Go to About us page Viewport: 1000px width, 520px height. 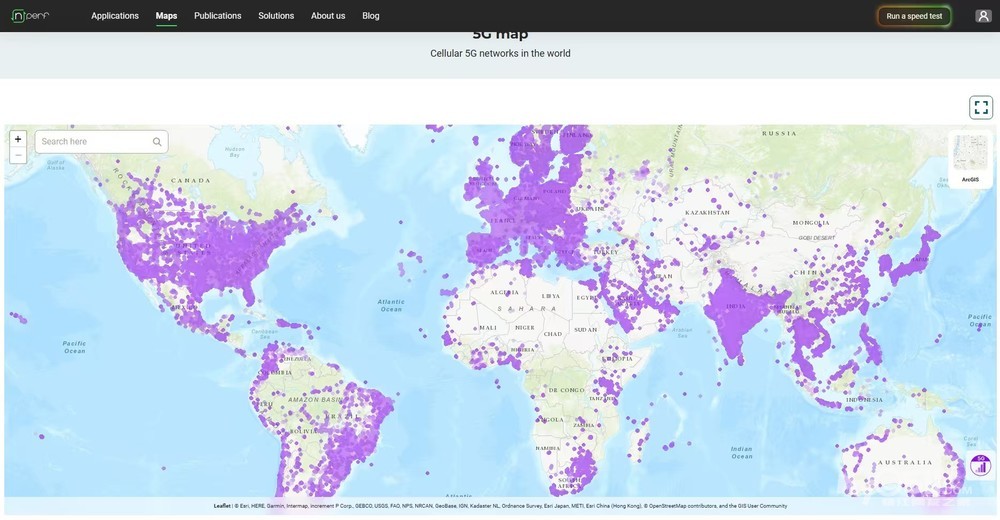328,16
